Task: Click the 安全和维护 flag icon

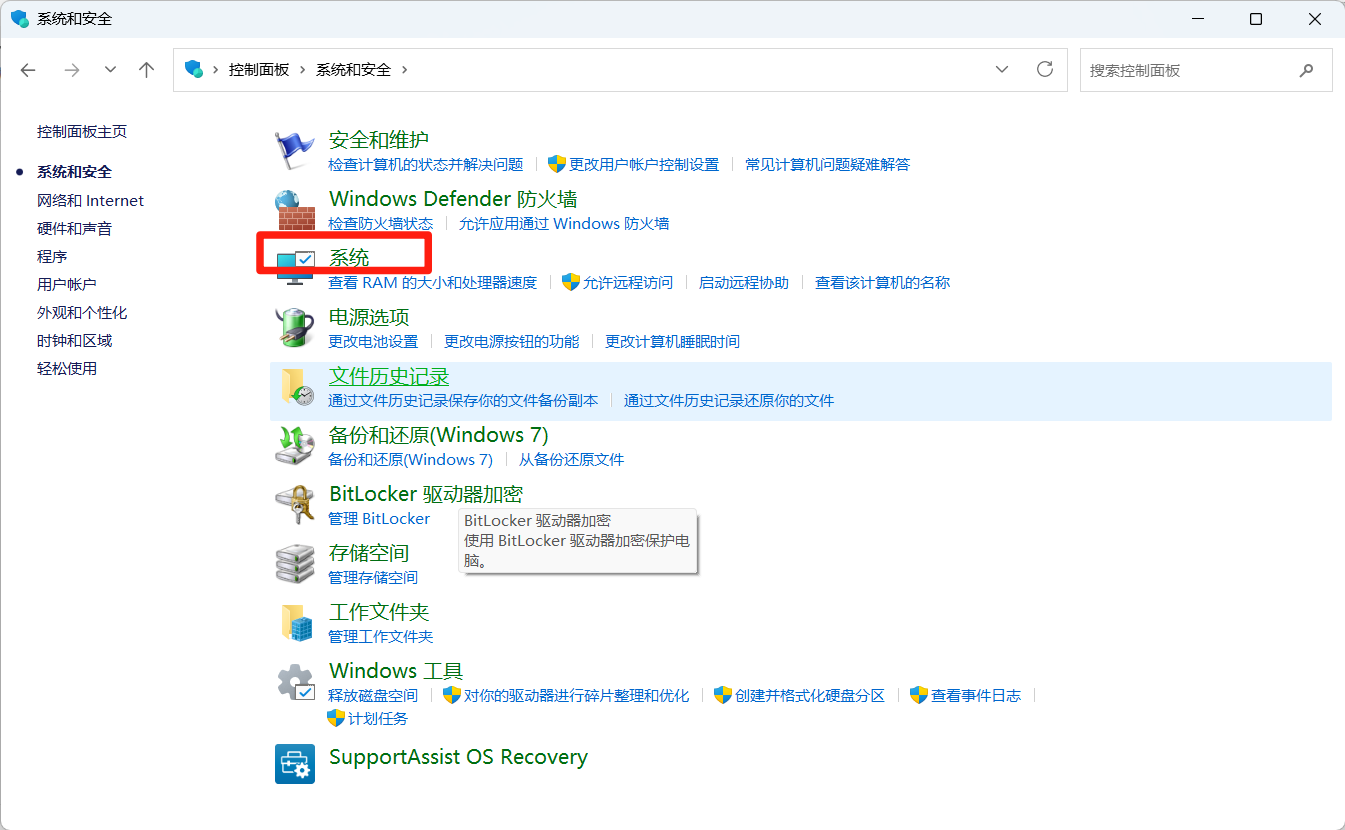Action: pyautogui.click(x=294, y=150)
